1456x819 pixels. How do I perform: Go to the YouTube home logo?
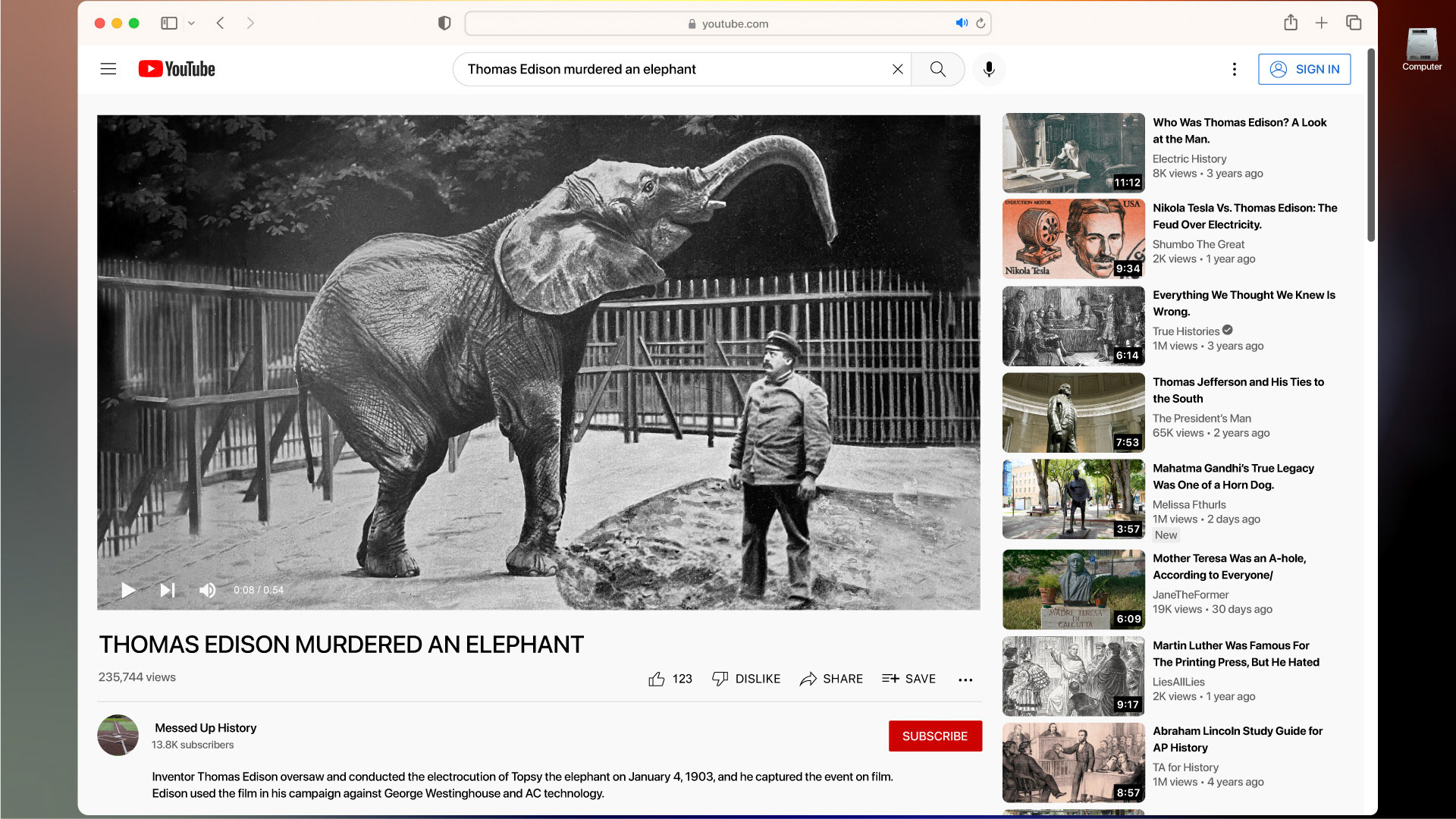point(177,69)
